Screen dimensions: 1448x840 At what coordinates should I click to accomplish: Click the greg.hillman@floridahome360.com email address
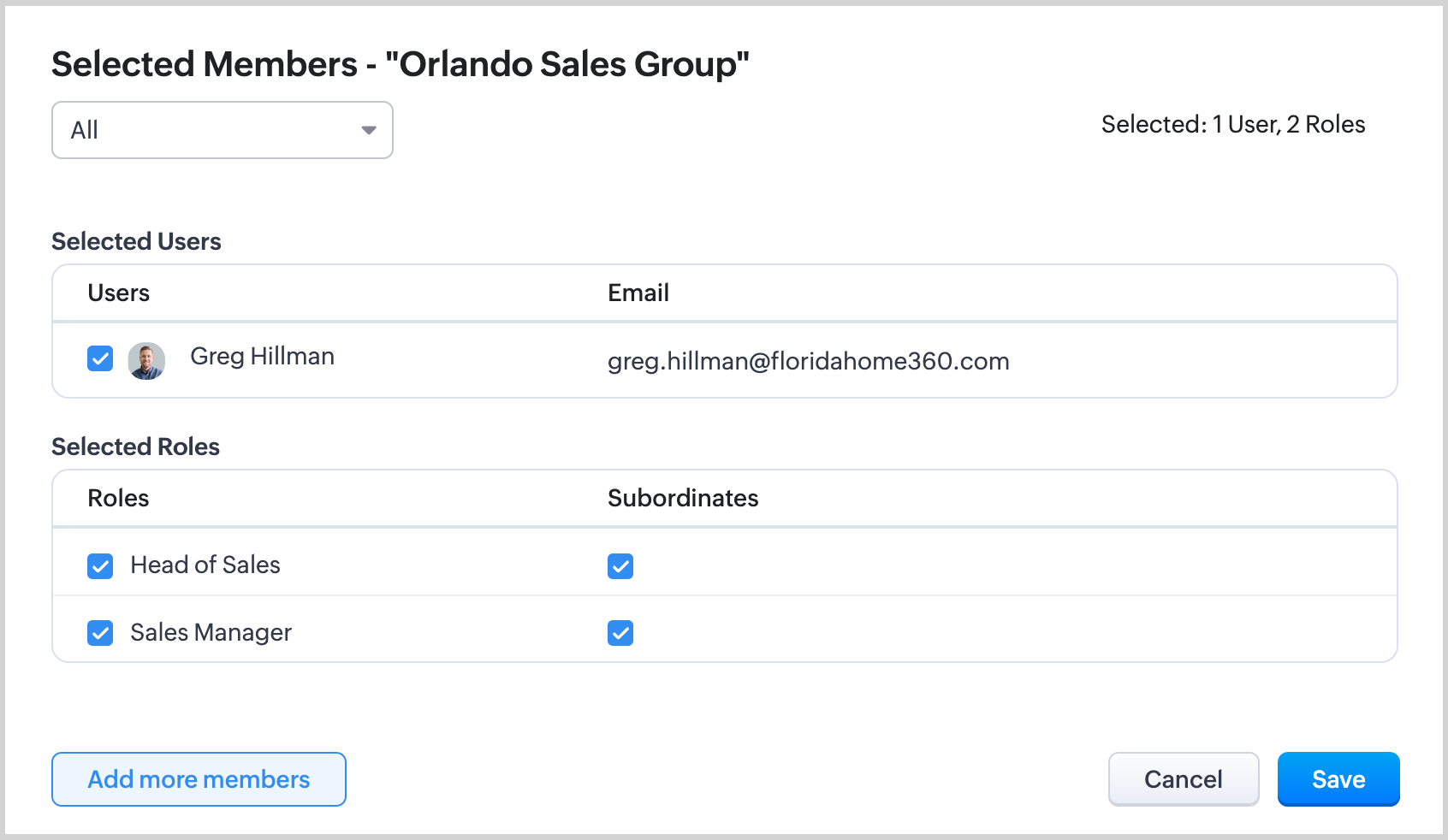click(x=808, y=361)
